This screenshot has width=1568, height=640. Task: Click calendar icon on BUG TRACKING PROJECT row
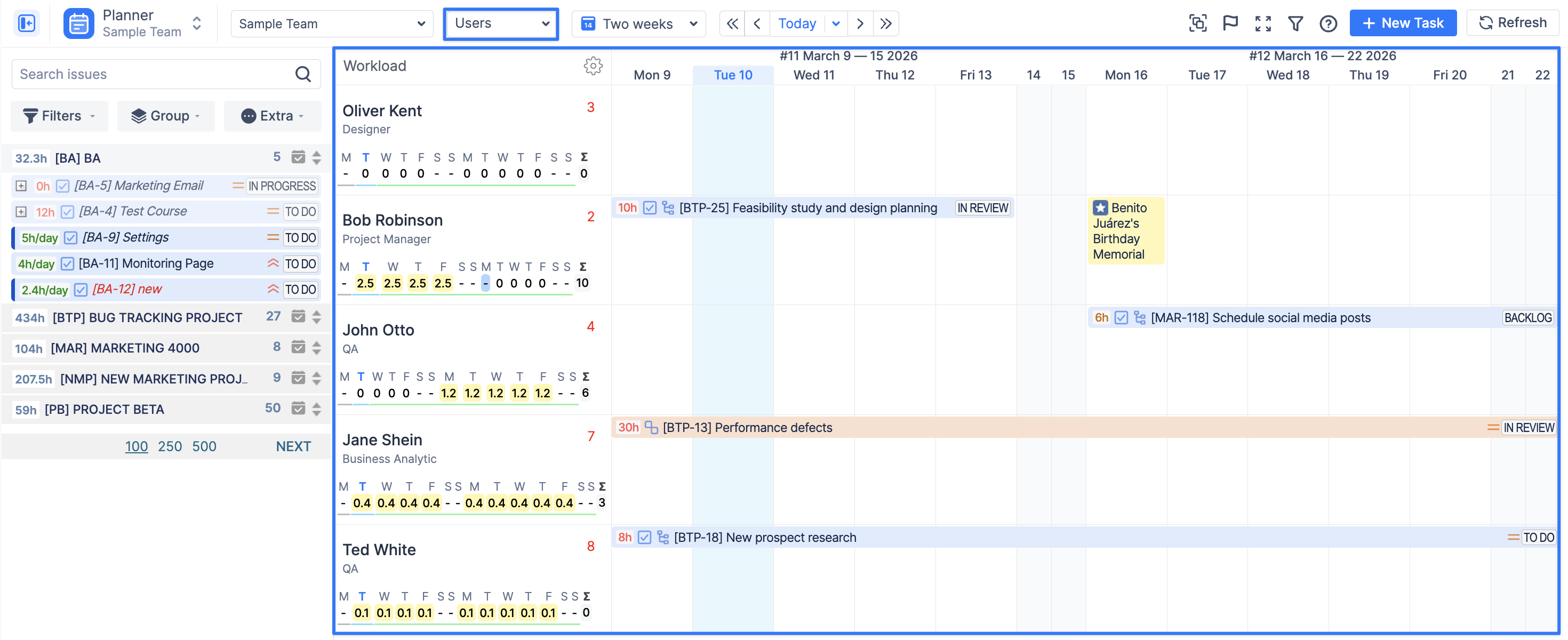pos(298,317)
